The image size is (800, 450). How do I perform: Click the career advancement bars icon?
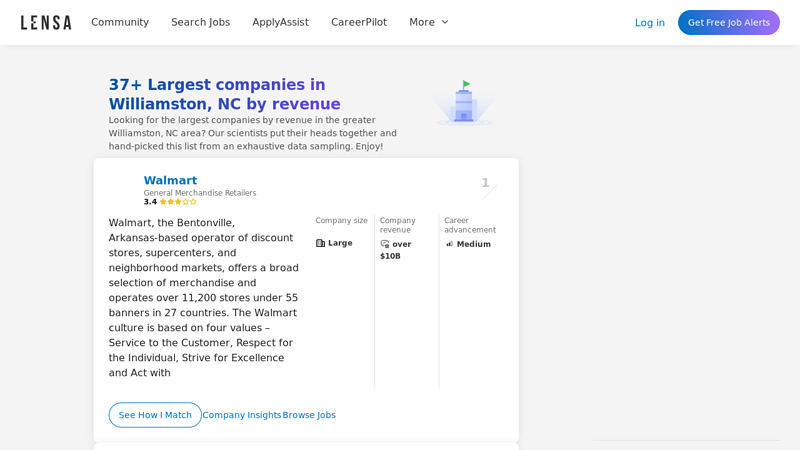click(x=450, y=244)
